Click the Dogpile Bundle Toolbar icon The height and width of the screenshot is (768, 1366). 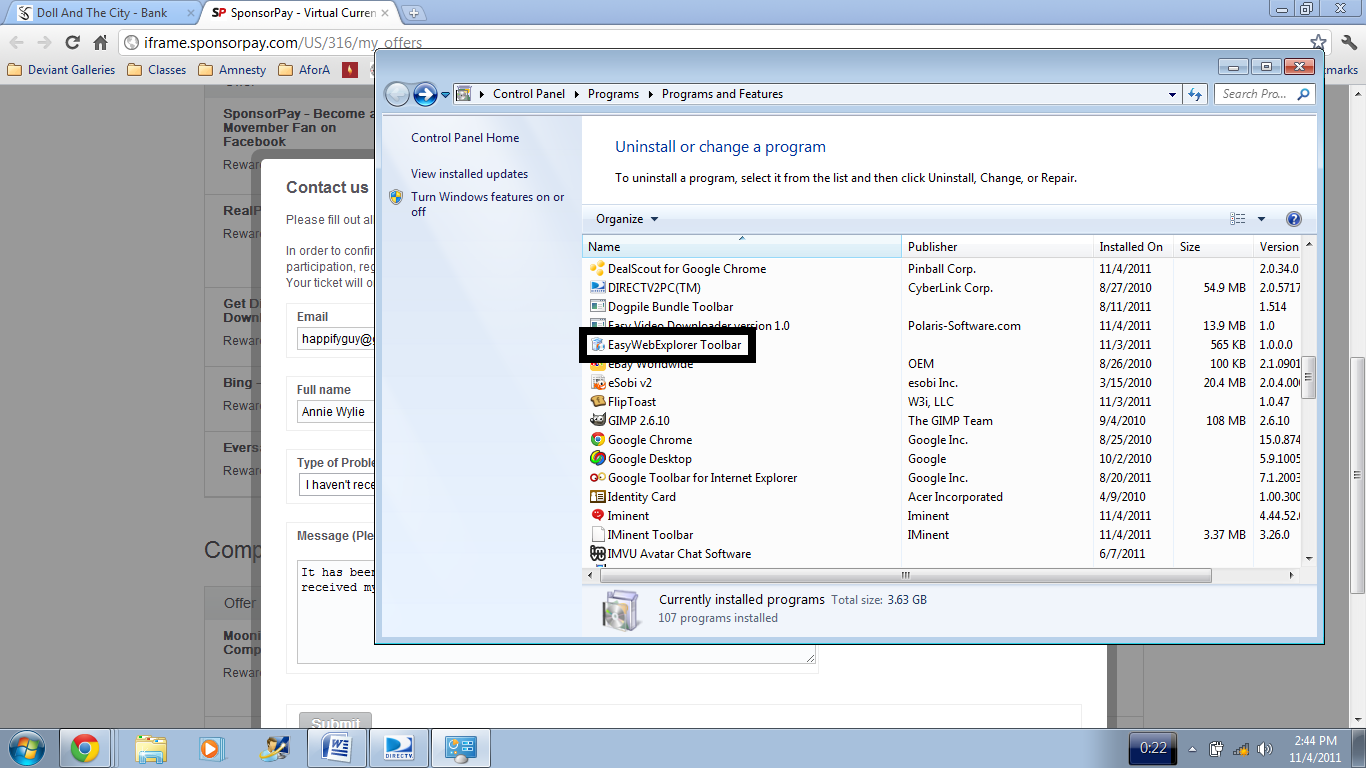point(598,307)
